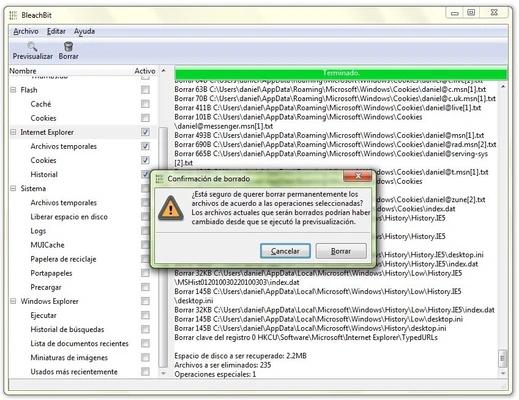This screenshot has width=519, height=400.
Task: Select the Precargar item
Action: 46,287
